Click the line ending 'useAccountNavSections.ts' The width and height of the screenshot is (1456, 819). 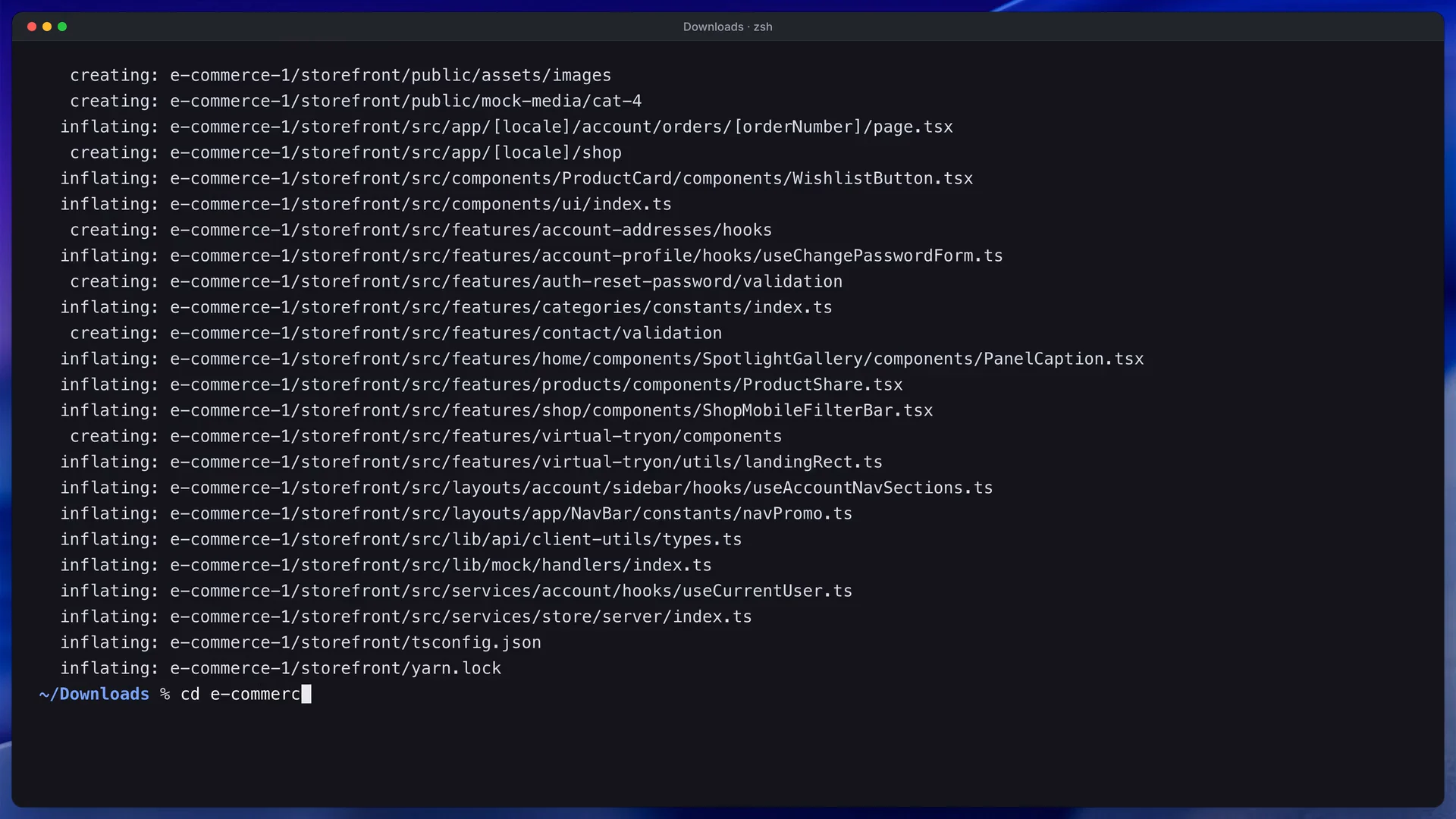tap(526, 488)
